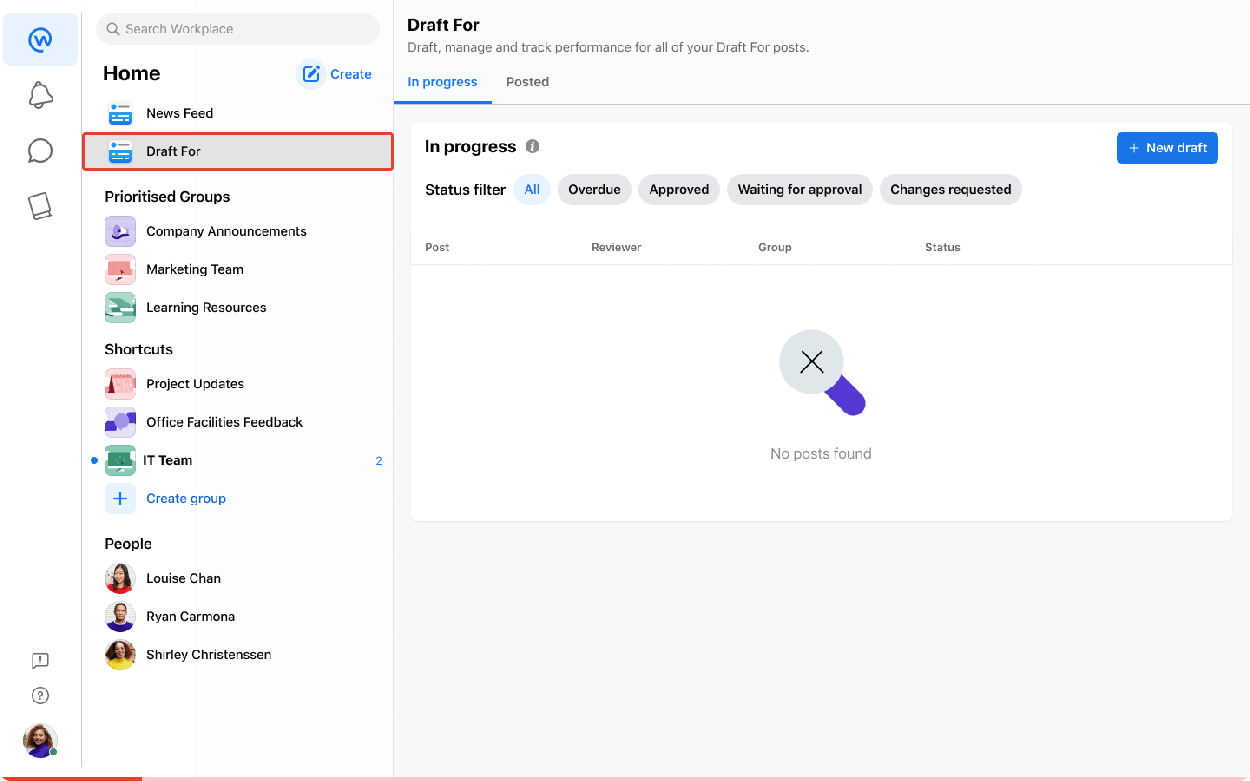Open the Marketing Team group
The image size is (1250, 781).
[x=193, y=269]
